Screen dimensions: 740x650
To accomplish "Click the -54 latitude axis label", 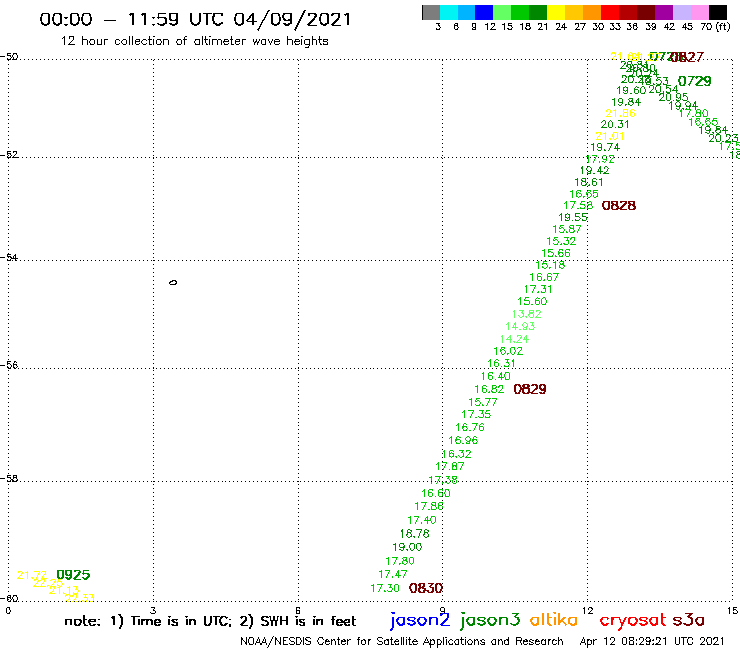I will point(9,258).
